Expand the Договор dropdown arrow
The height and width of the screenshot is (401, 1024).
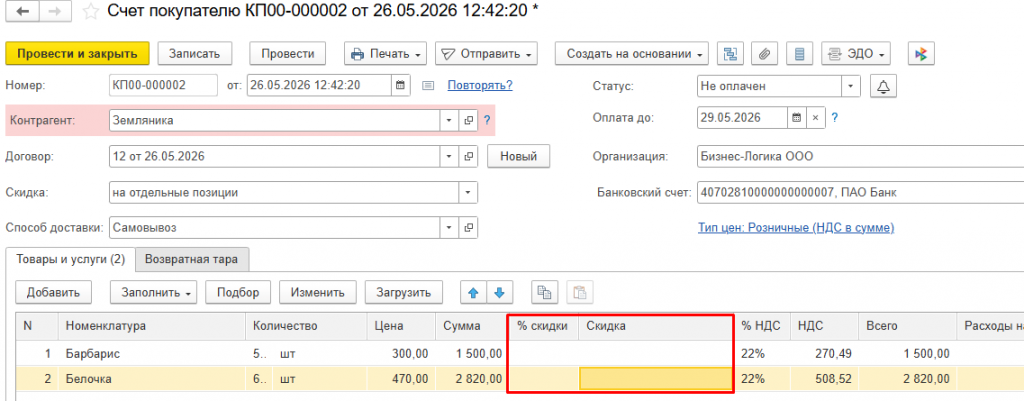[x=449, y=156]
